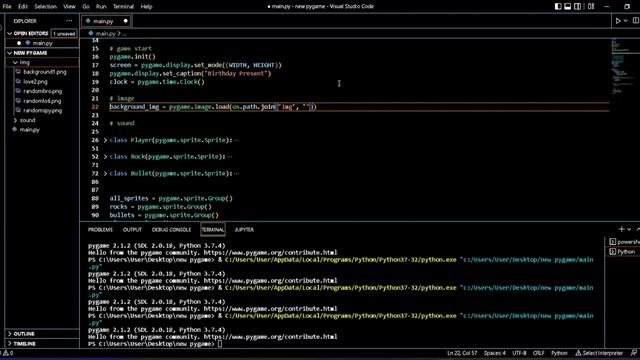Click main.py breadcrumb item
Screen dimensions: 640x360
tap(105, 33)
